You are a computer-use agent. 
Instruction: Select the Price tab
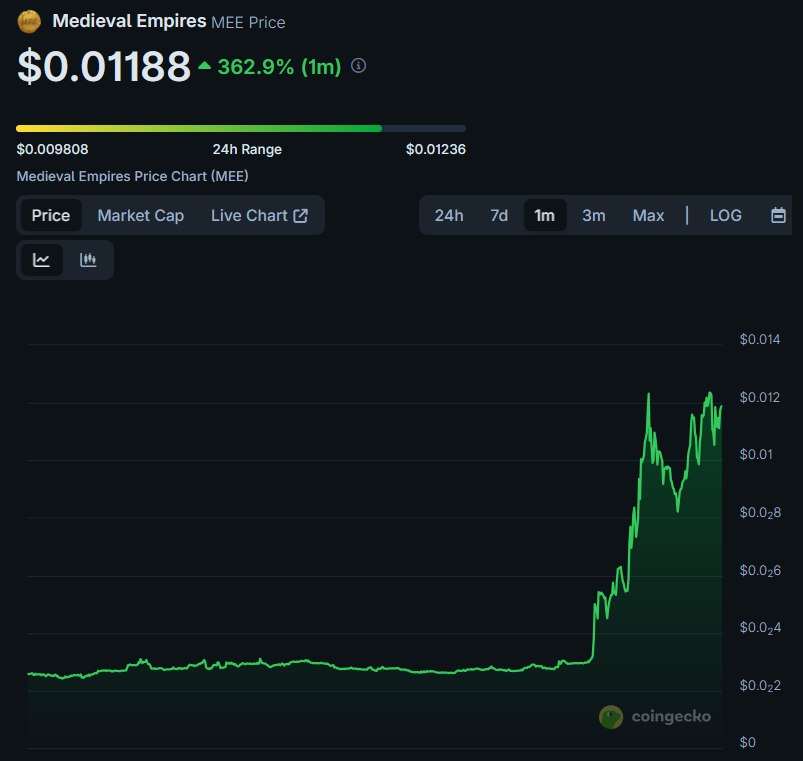51,215
